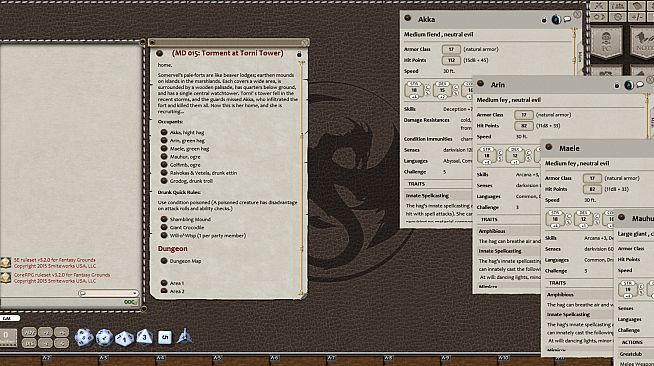
Task: Toggle the lock on the Torment at Torni Tower story
Action: 299,54
